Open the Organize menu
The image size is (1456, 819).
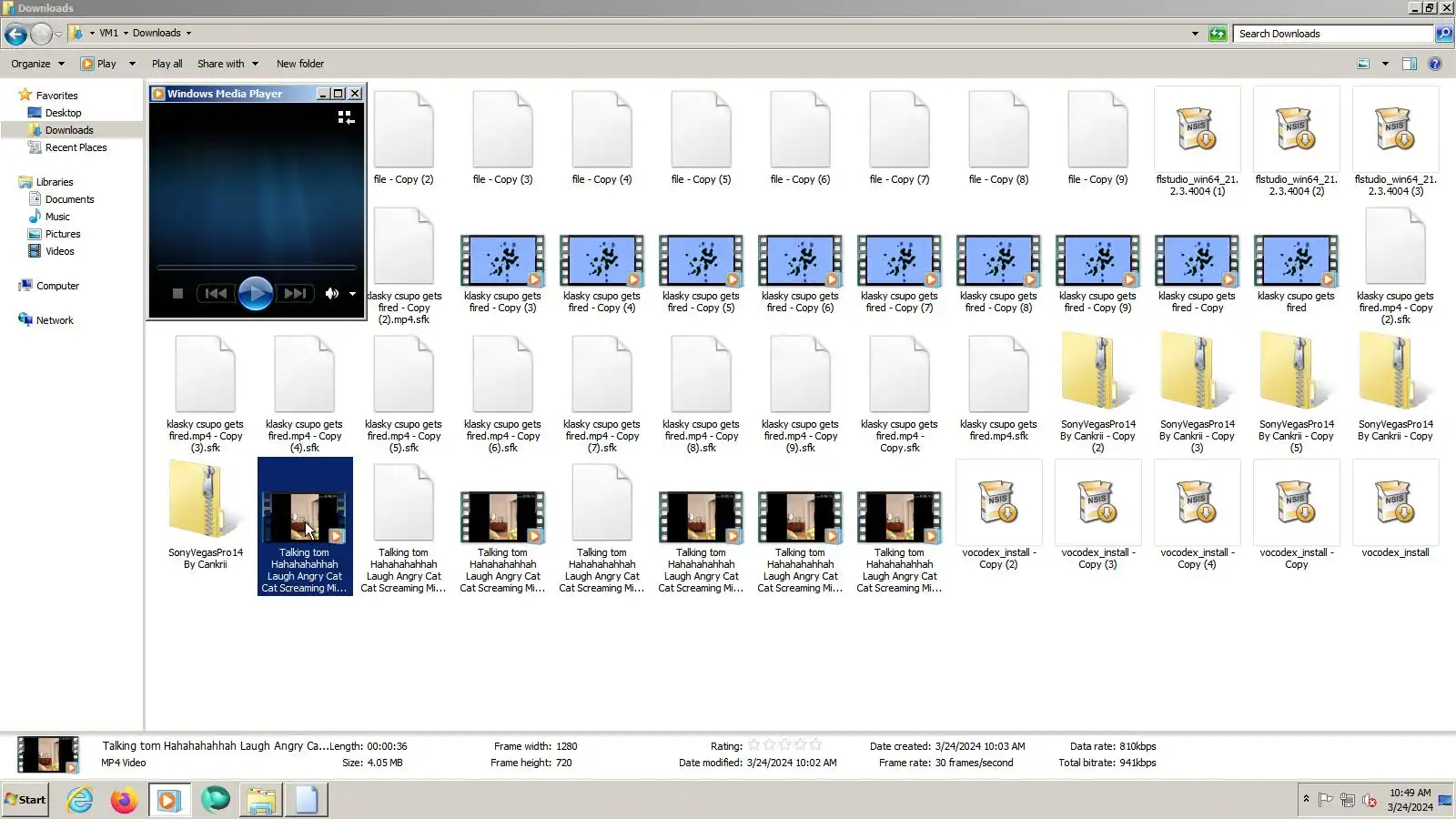click(x=37, y=64)
